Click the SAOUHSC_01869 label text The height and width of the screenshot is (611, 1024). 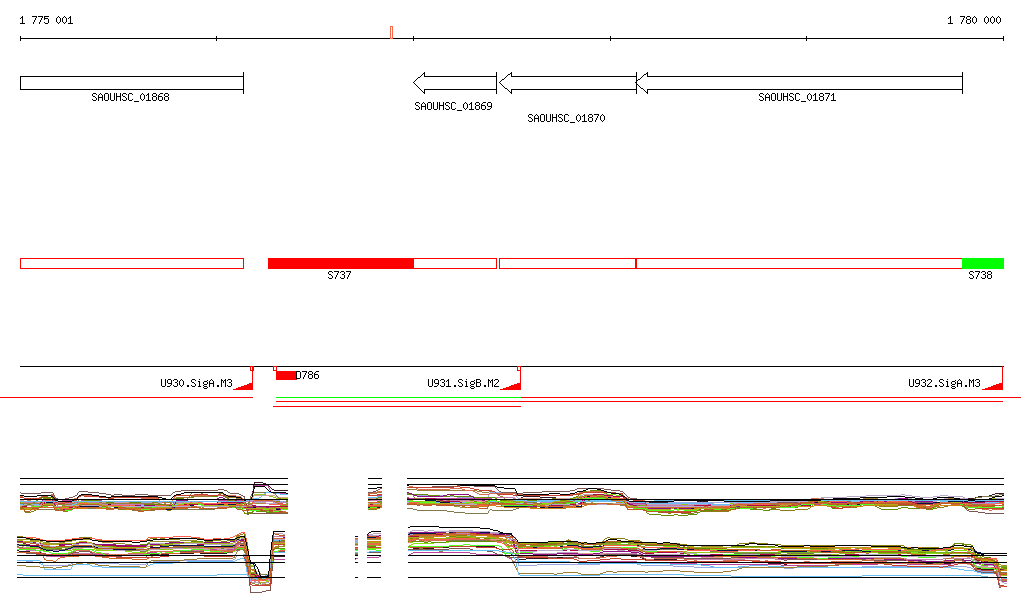click(453, 106)
